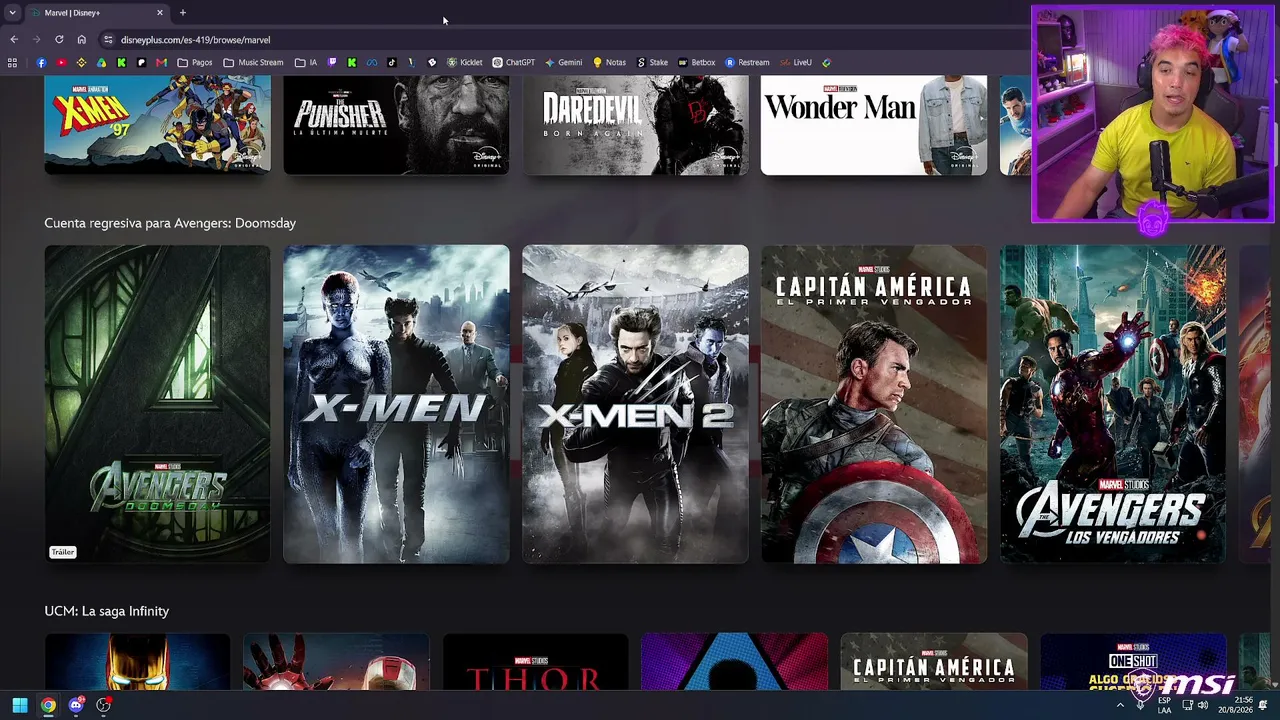Open the Notas bookmark
The width and height of the screenshot is (1280, 720).
(x=610, y=62)
